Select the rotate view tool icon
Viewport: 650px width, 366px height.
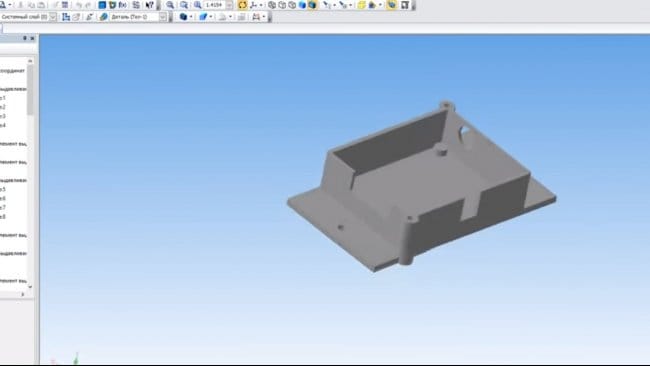tap(243, 5)
